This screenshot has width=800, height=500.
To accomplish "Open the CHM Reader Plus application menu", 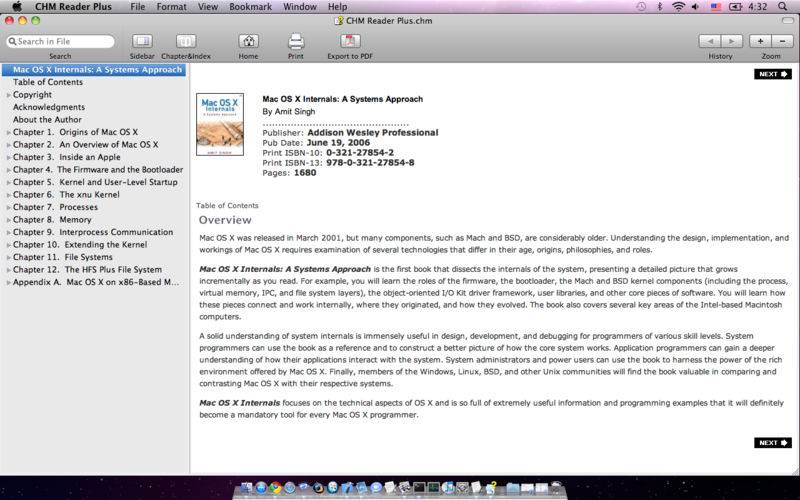I will click(73, 7).
